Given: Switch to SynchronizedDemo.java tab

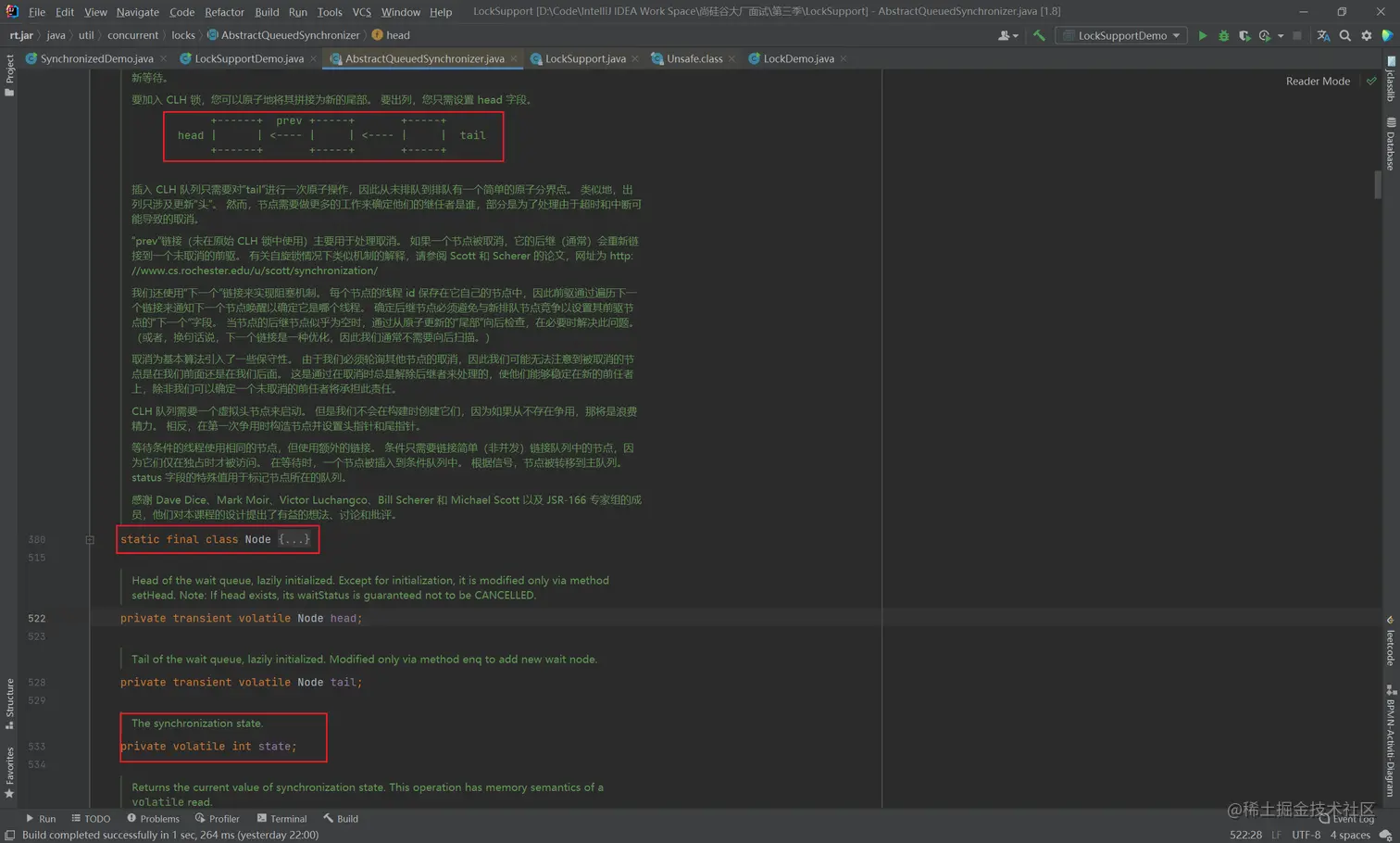Looking at the screenshot, I should click(96, 58).
